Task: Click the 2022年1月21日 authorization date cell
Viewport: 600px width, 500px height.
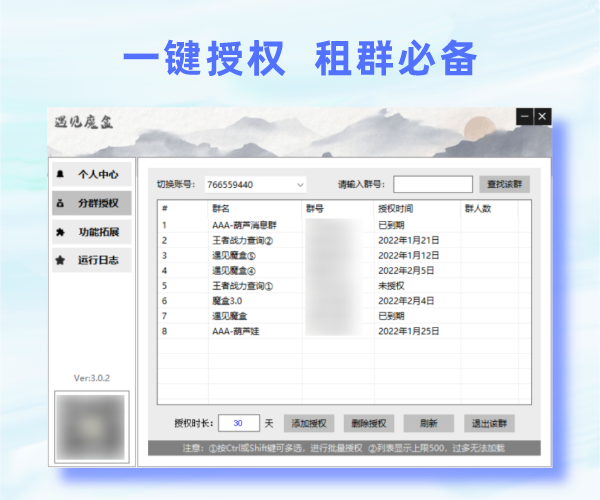Action: (409, 240)
